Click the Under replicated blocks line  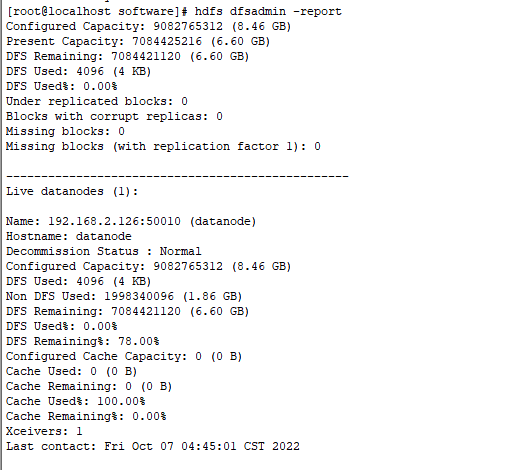tap(97, 101)
